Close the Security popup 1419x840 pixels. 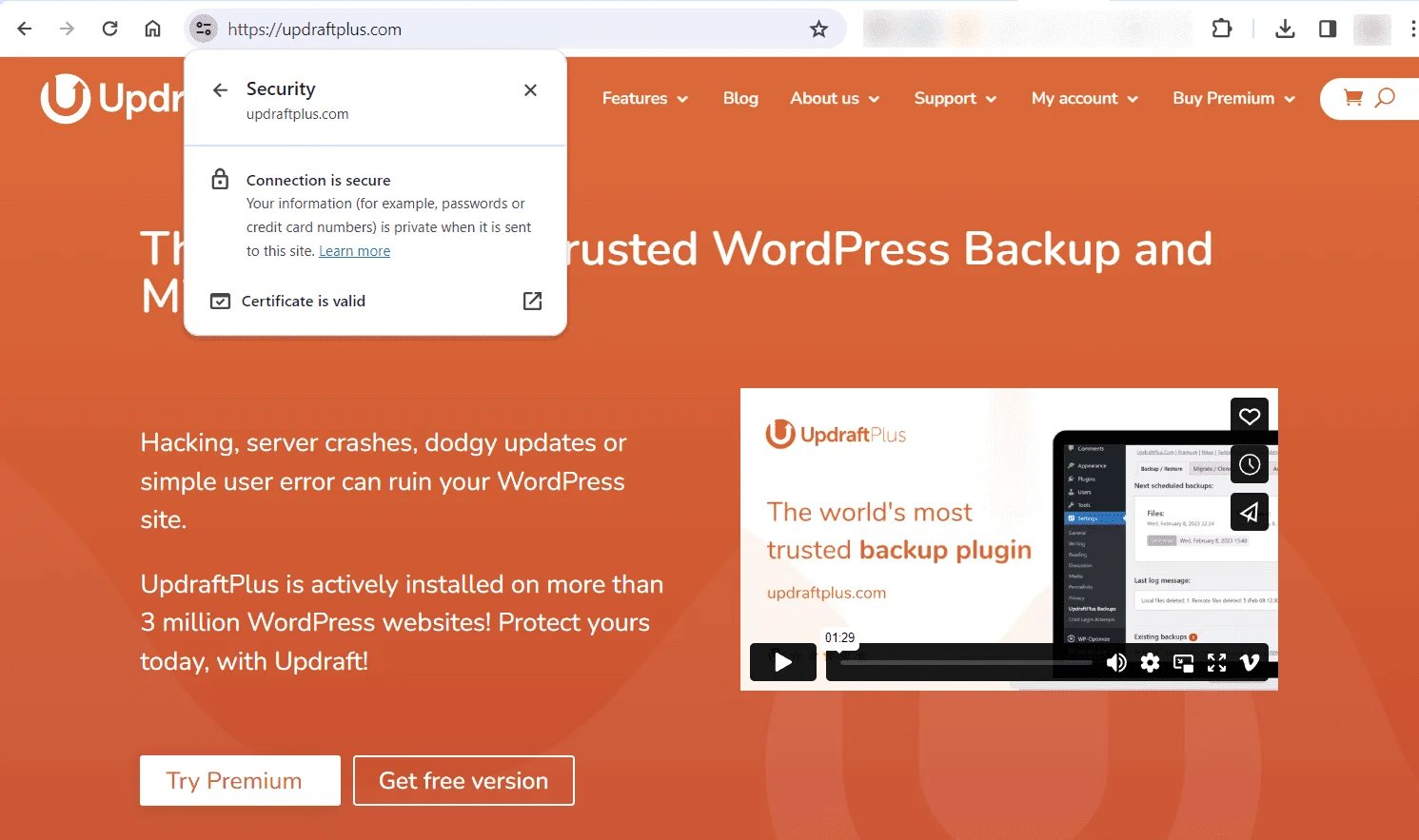pyautogui.click(x=531, y=89)
